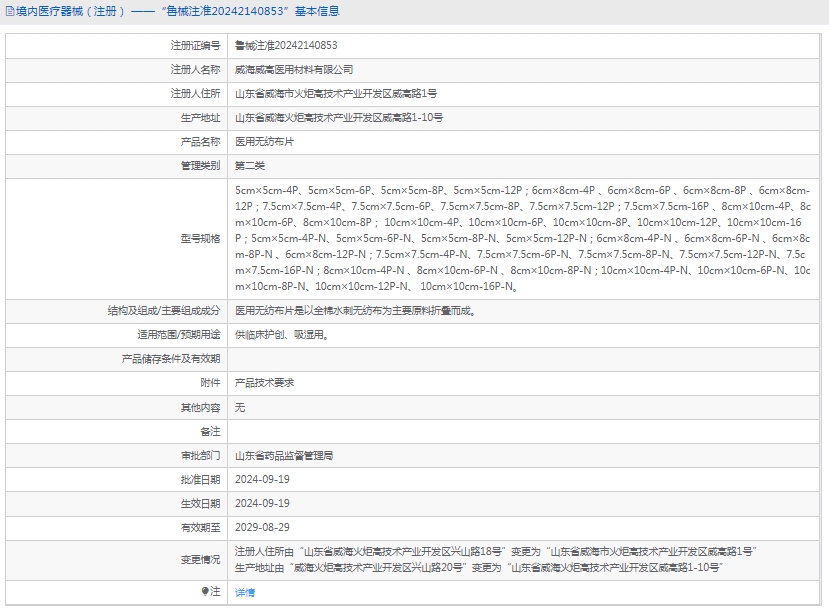Click the empty 备注 remarks cell

point(522,431)
